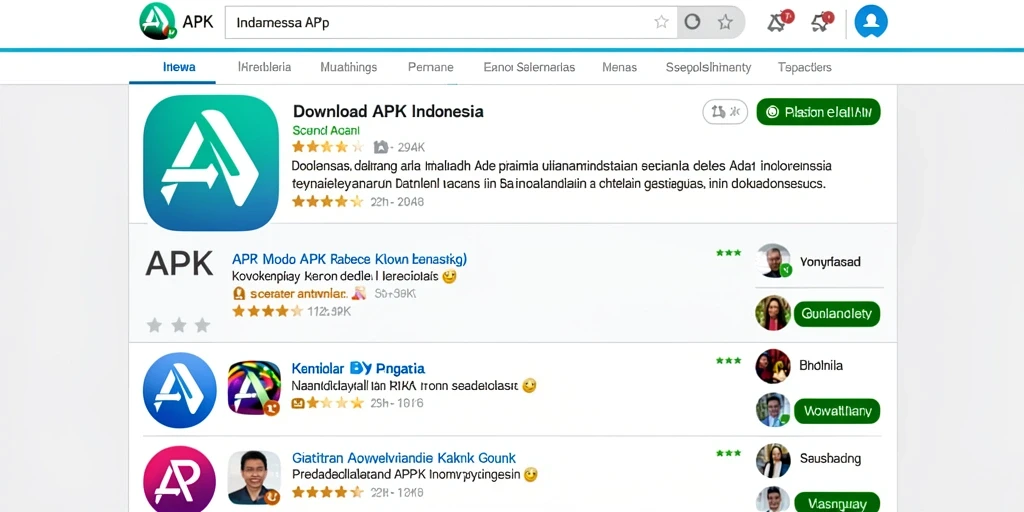Click the green 'Vasnguay' button
Viewport: 1024px width, 512px height.
tap(837, 504)
